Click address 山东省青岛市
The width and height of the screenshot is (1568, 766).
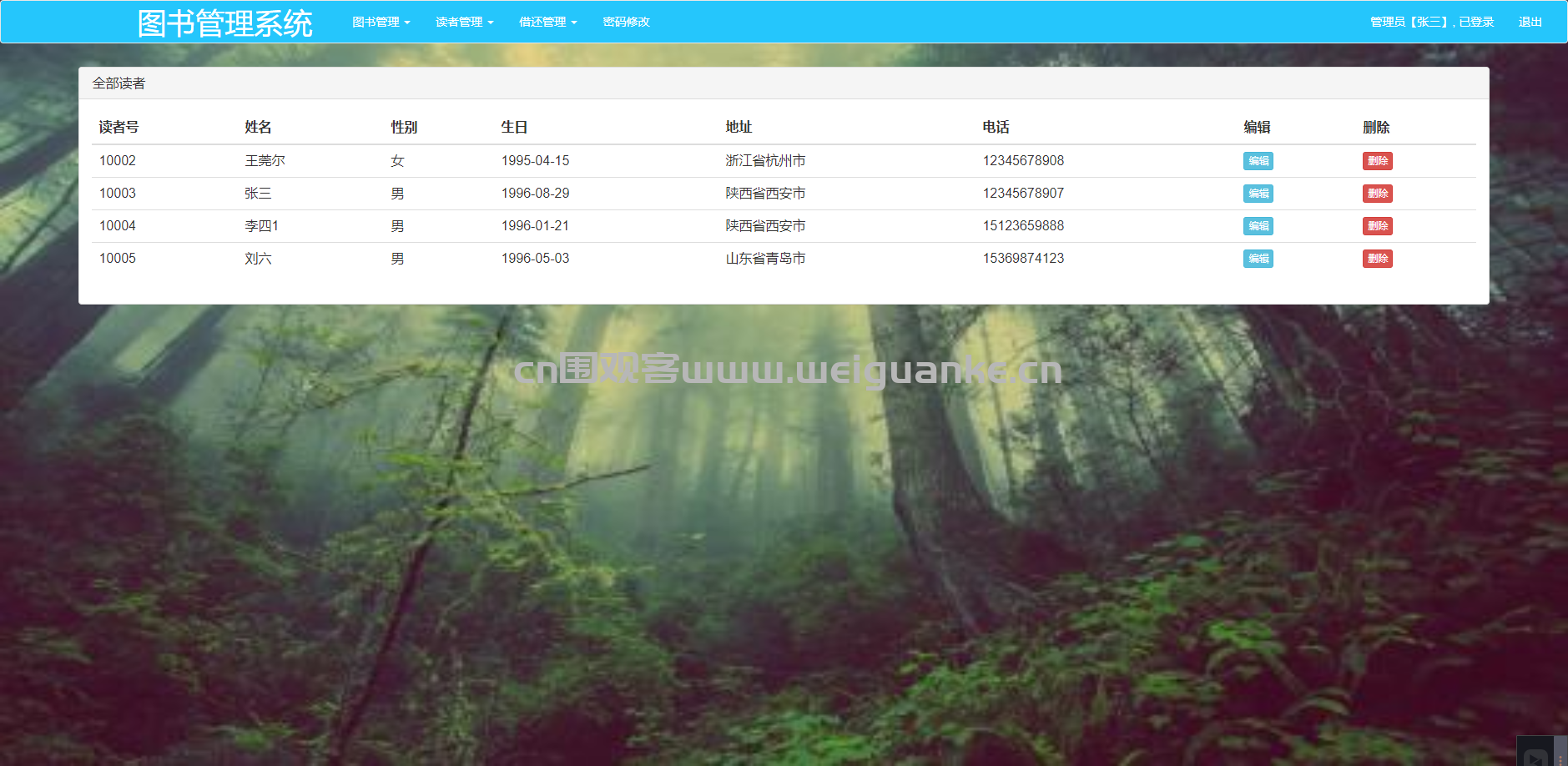(x=765, y=259)
